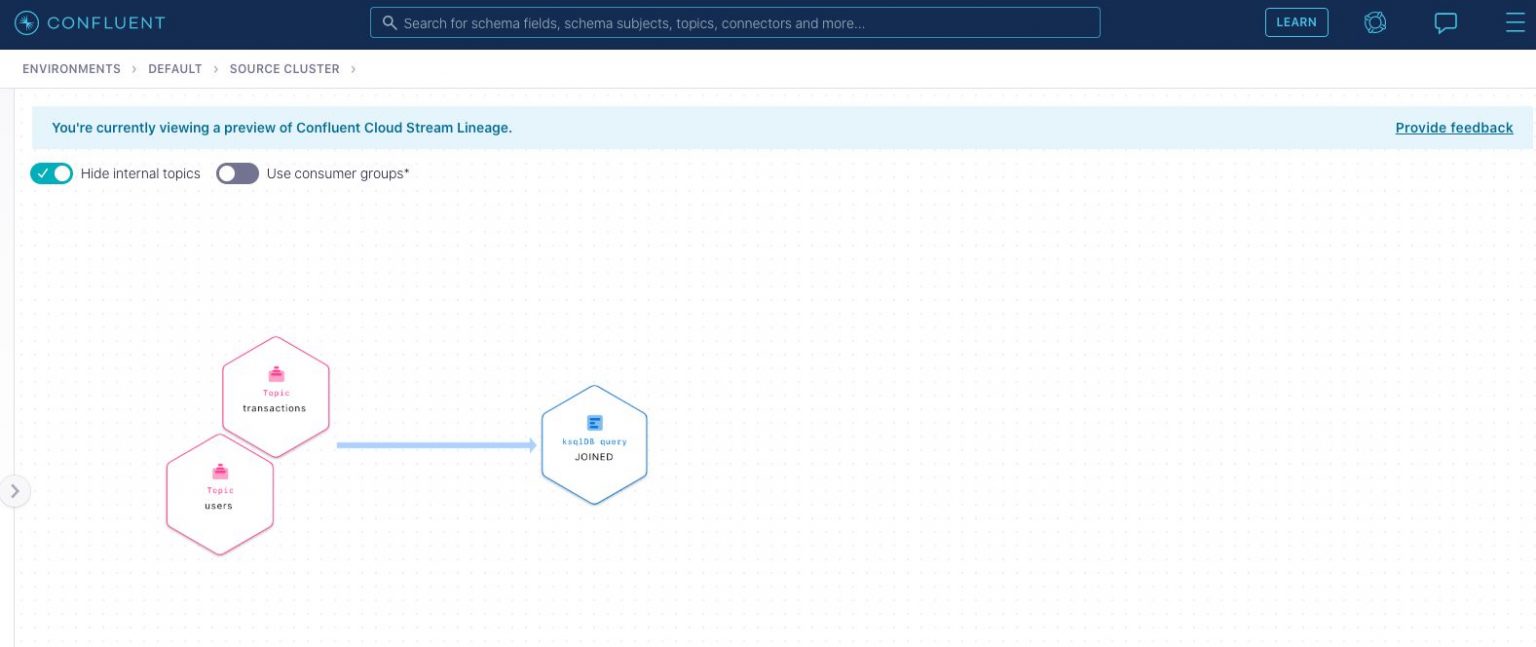Click the LEARN button
Viewport: 1536px width, 647px height.
(x=1296, y=22)
